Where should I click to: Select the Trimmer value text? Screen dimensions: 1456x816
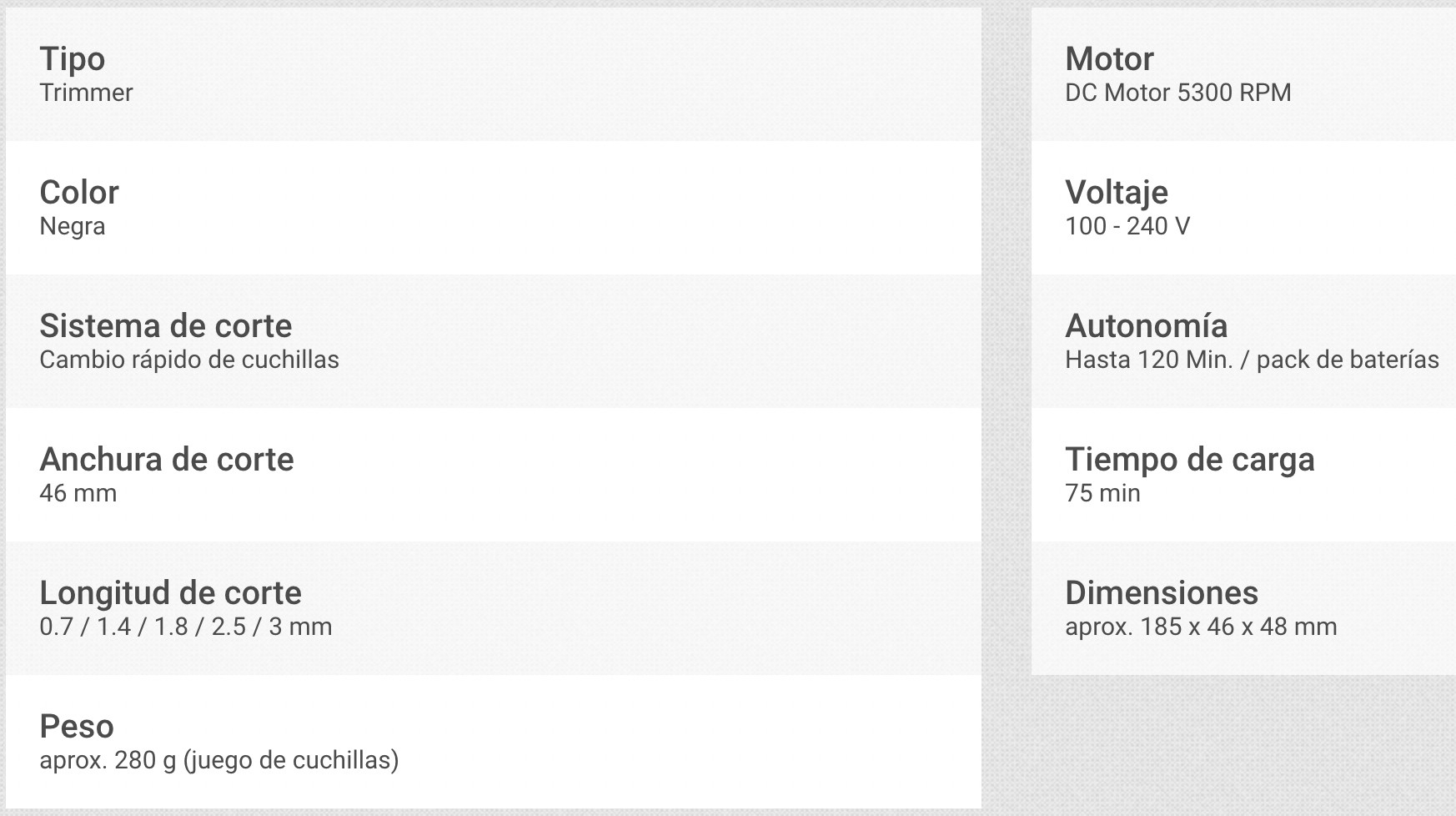(x=86, y=93)
